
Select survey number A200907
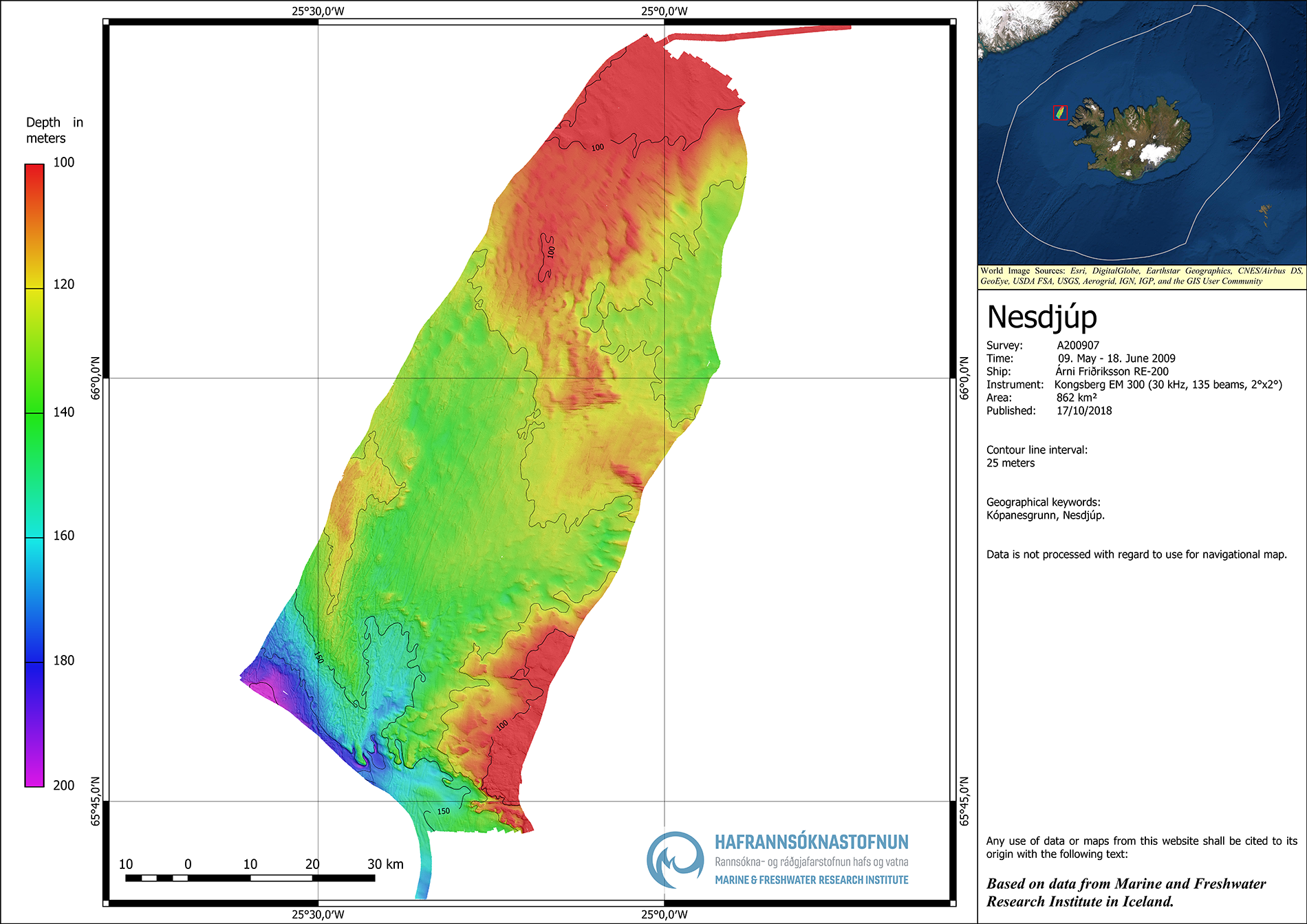(1078, 345)
